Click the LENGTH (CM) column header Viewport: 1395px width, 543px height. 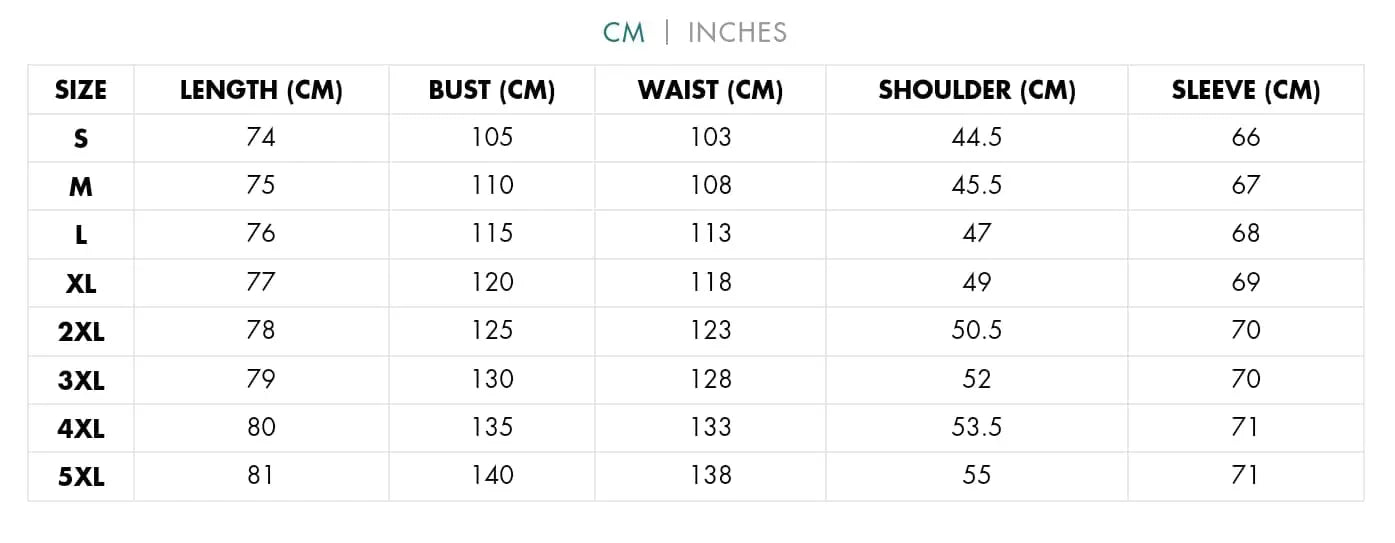tap(261, 90)
